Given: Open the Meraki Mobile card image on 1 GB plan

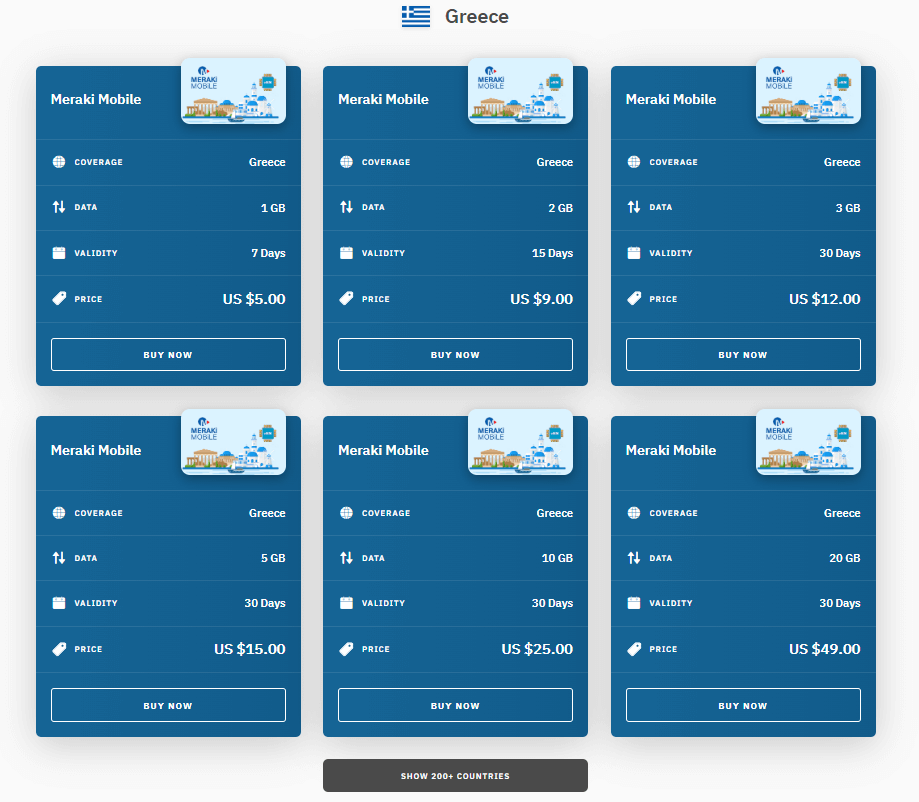Looking at the screenshot, I should point(233,91).
